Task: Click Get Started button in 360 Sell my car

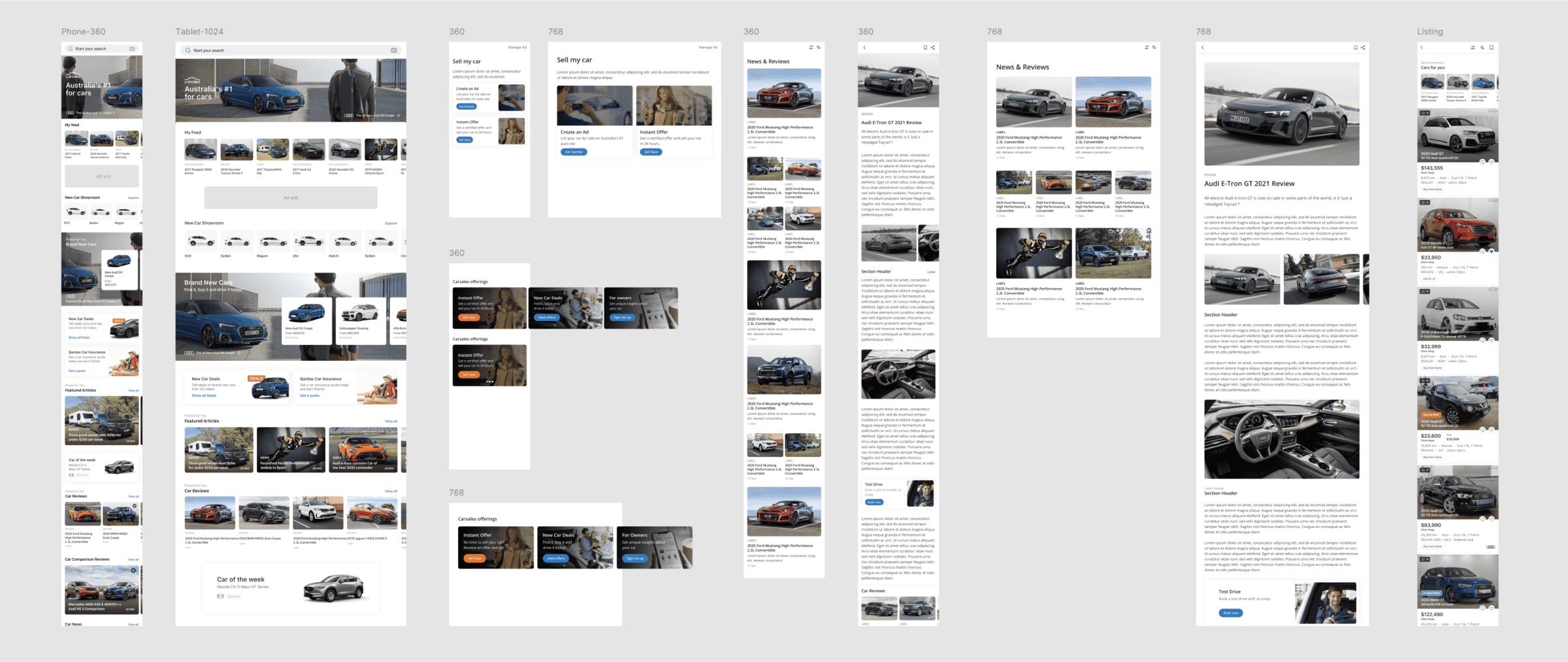Action: point(466,107)
